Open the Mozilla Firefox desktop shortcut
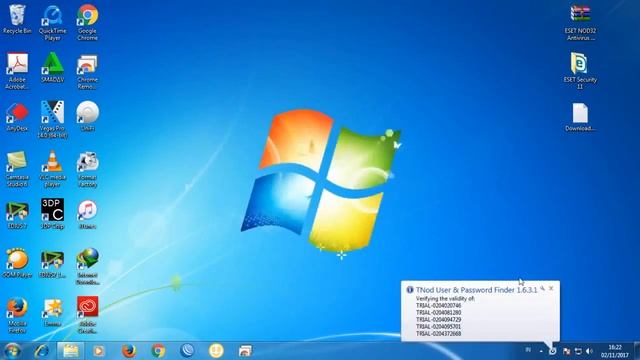The height and width of the screenshot is (360, 640). click(x=17, y=316)
